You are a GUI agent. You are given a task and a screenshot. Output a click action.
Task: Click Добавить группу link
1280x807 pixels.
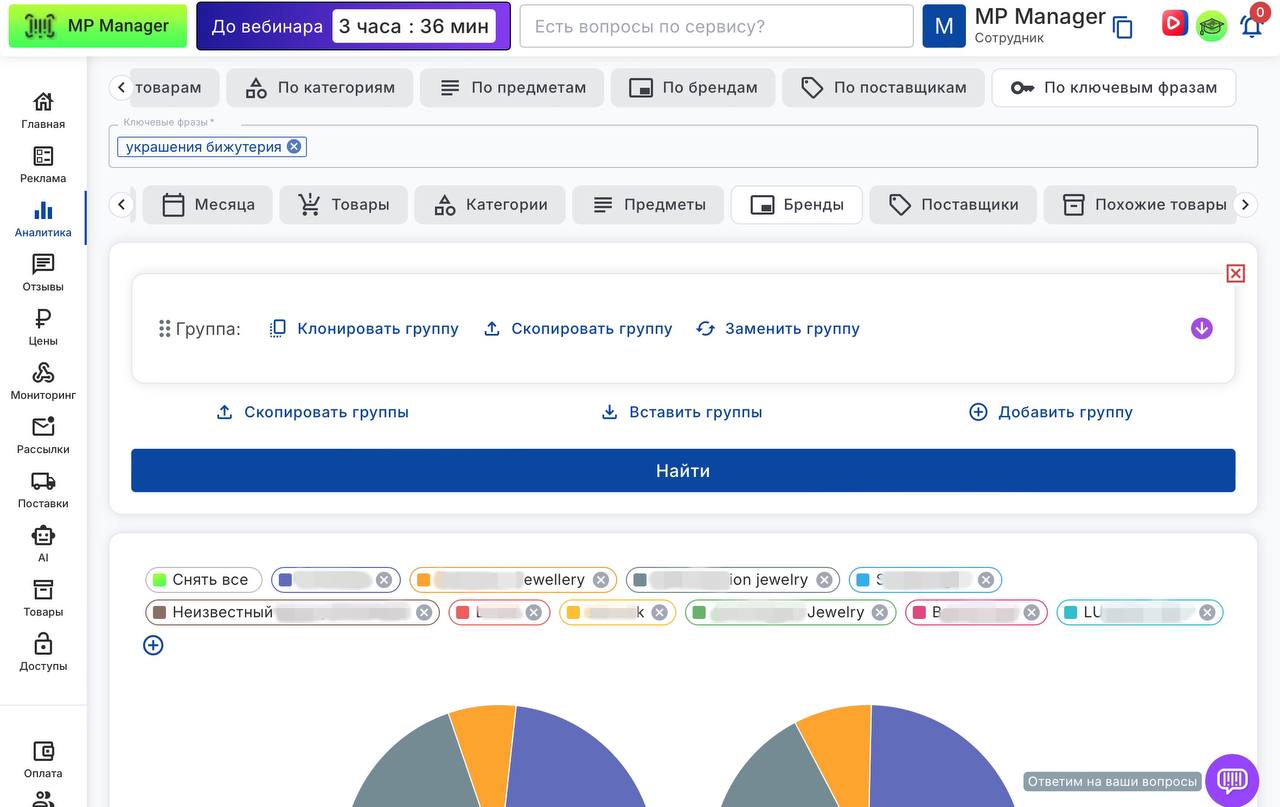point(1051,412)
